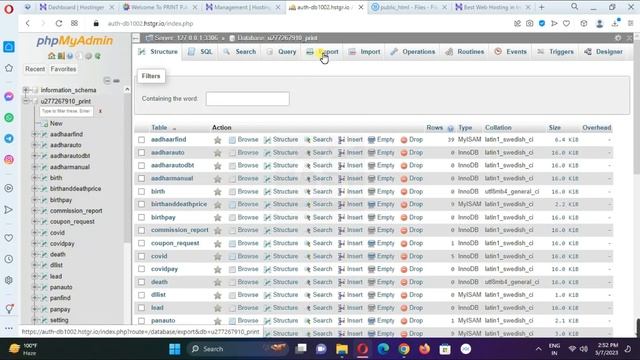Expand birthanddeathprice in navigation tree
The width and height of the screenshot is (640, 360).
[x=35, y=189]
